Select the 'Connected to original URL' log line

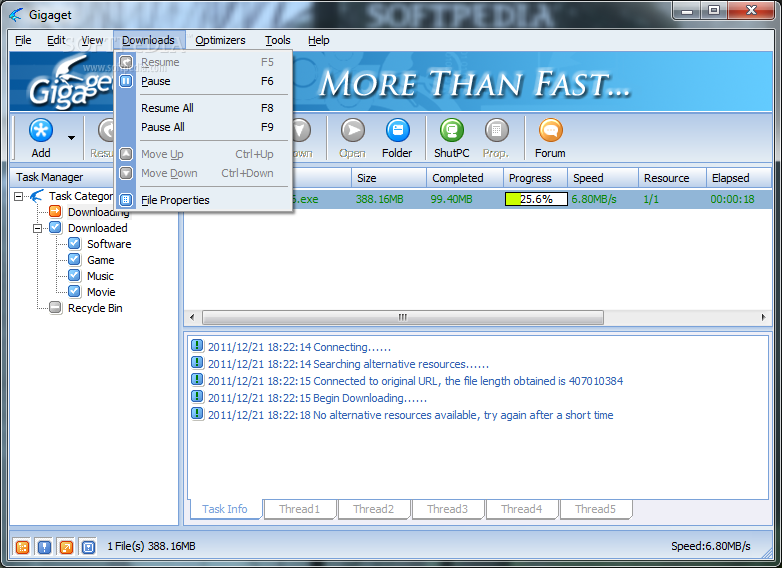[415, 381]
